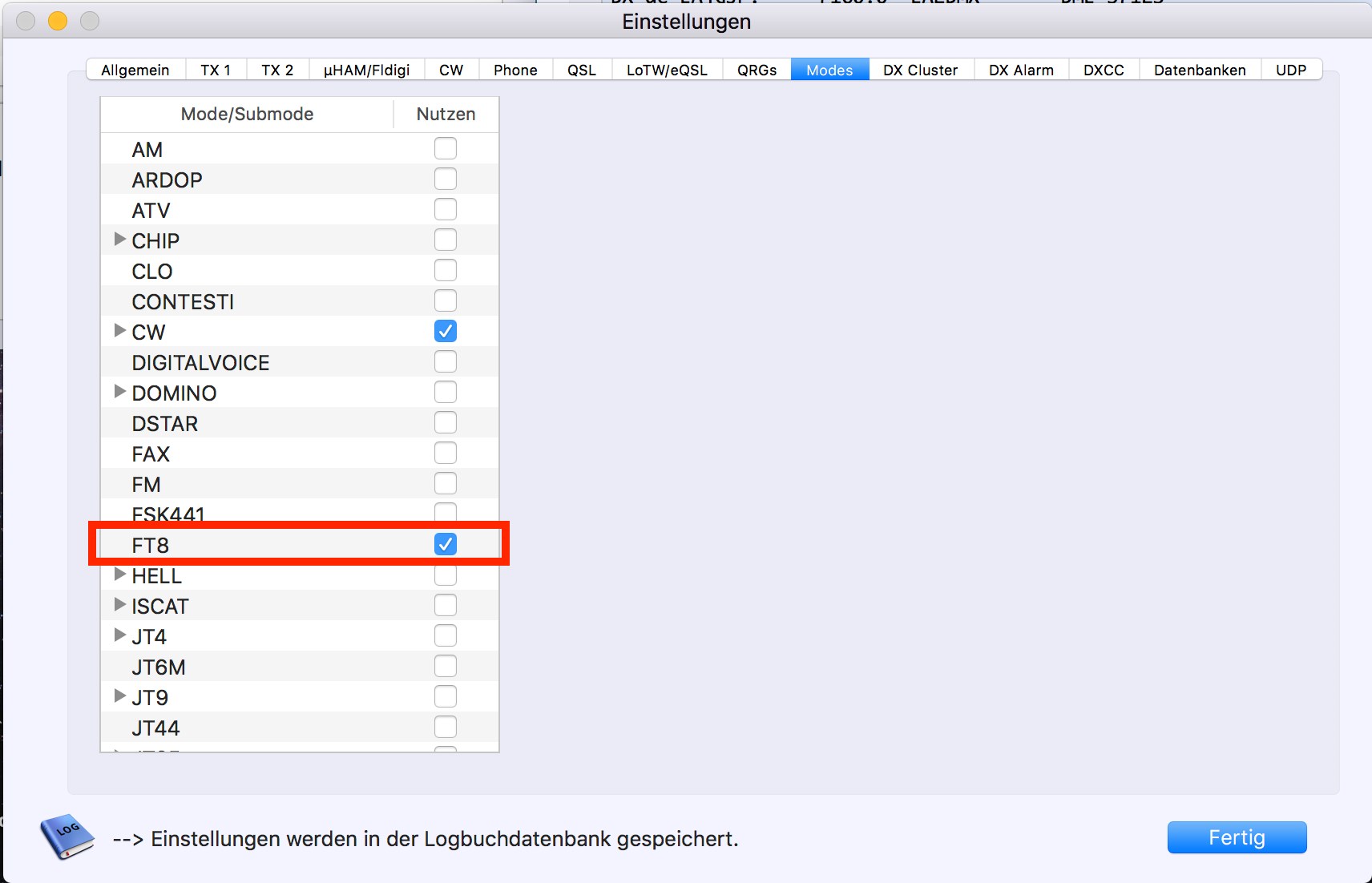Open the DX Cluster tab

(x=920, y=70)
